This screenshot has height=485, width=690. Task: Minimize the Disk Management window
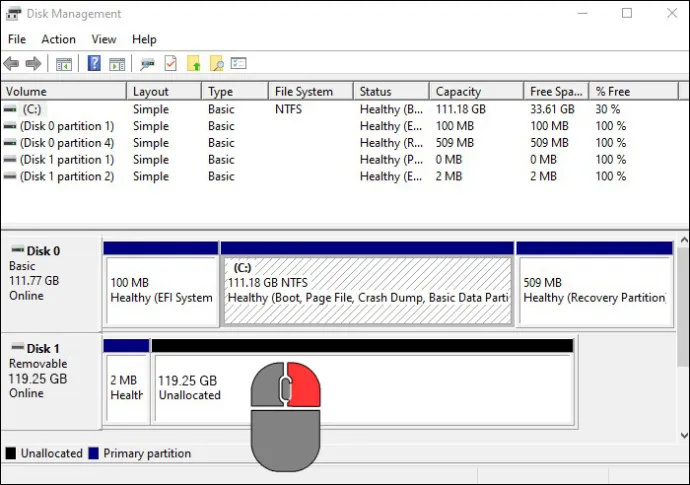click(x=582, y=13)
